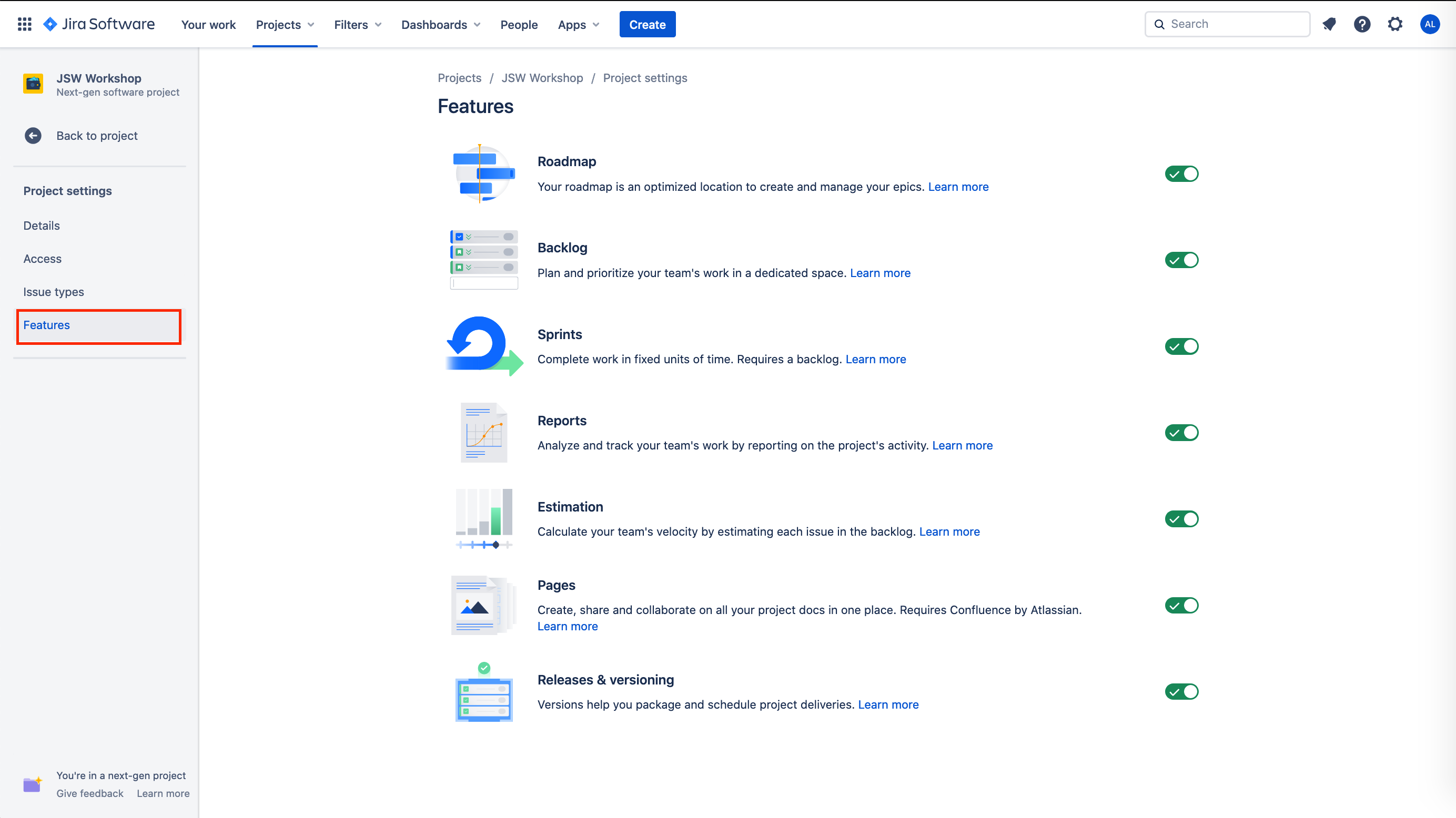Open the help question mark icon
Image resolution: width=1456 pixels, height=818 pixels.
tap(1362, 24)
